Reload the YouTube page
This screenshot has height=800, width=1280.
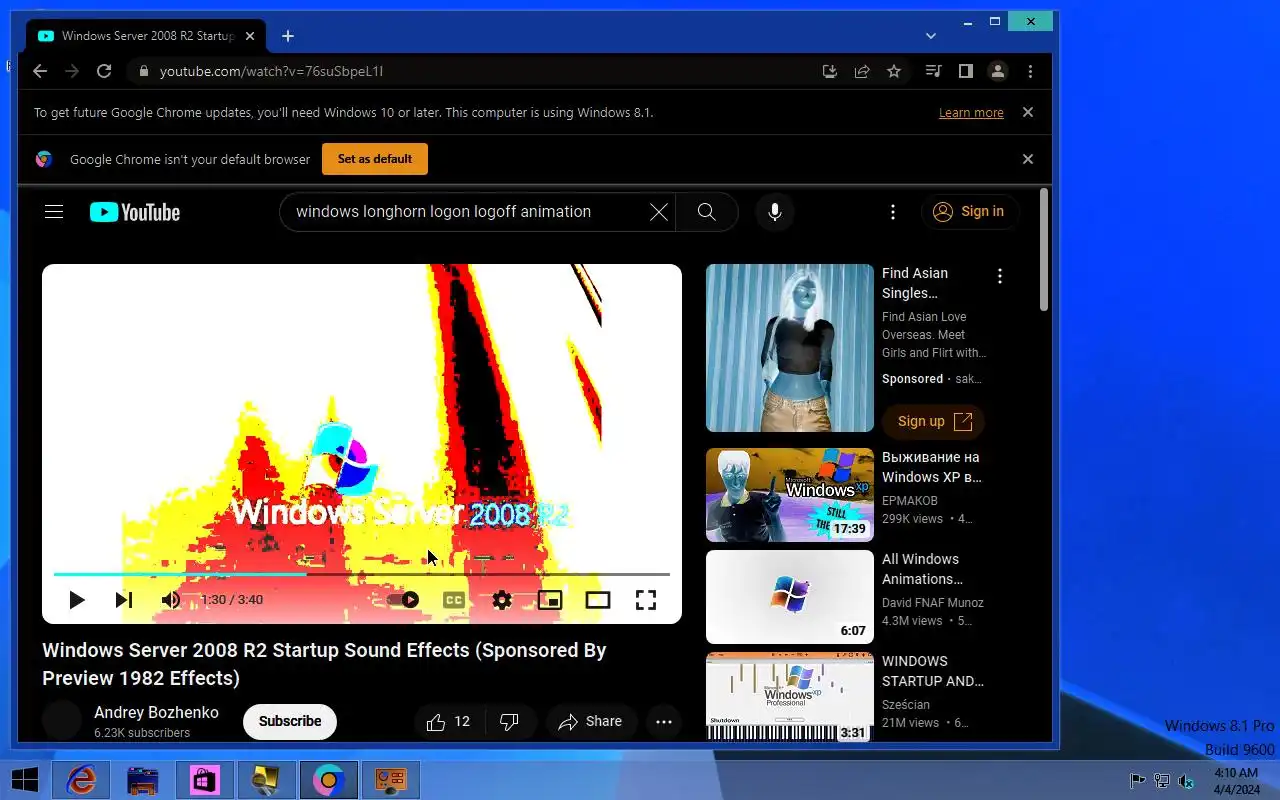click(104, 71)
